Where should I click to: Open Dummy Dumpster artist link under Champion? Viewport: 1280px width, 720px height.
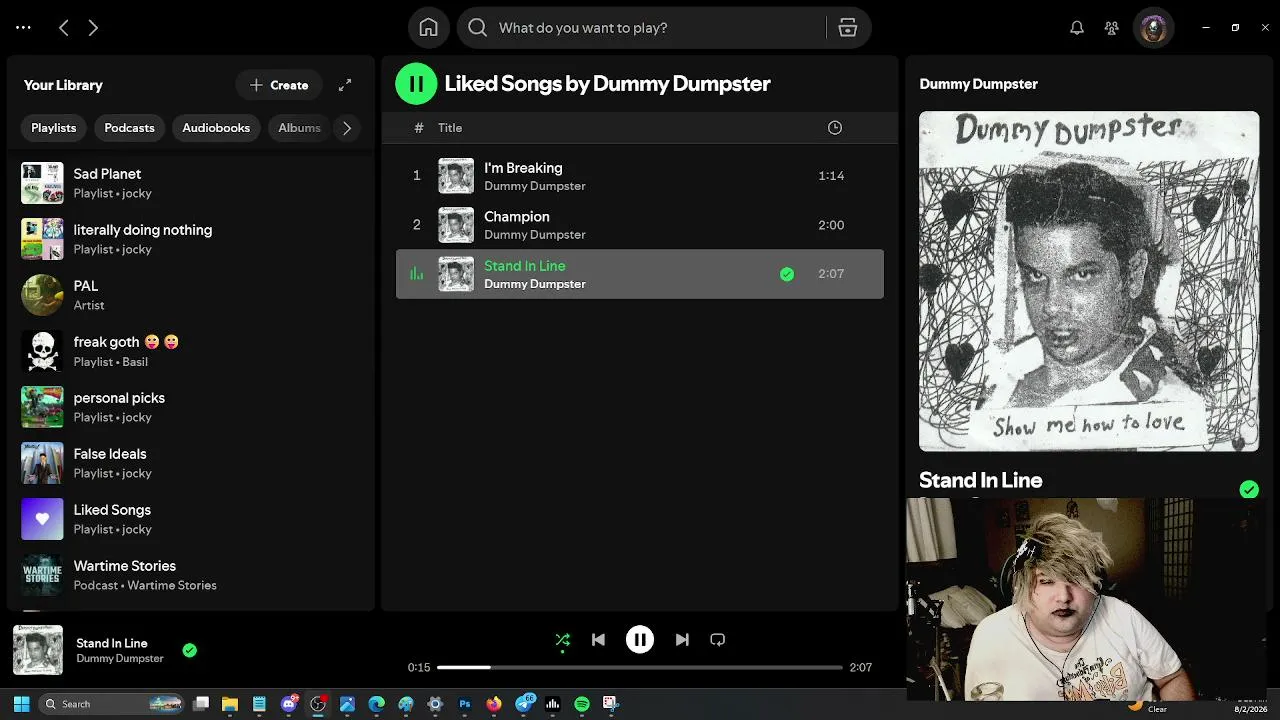click(x=535, y=235)
